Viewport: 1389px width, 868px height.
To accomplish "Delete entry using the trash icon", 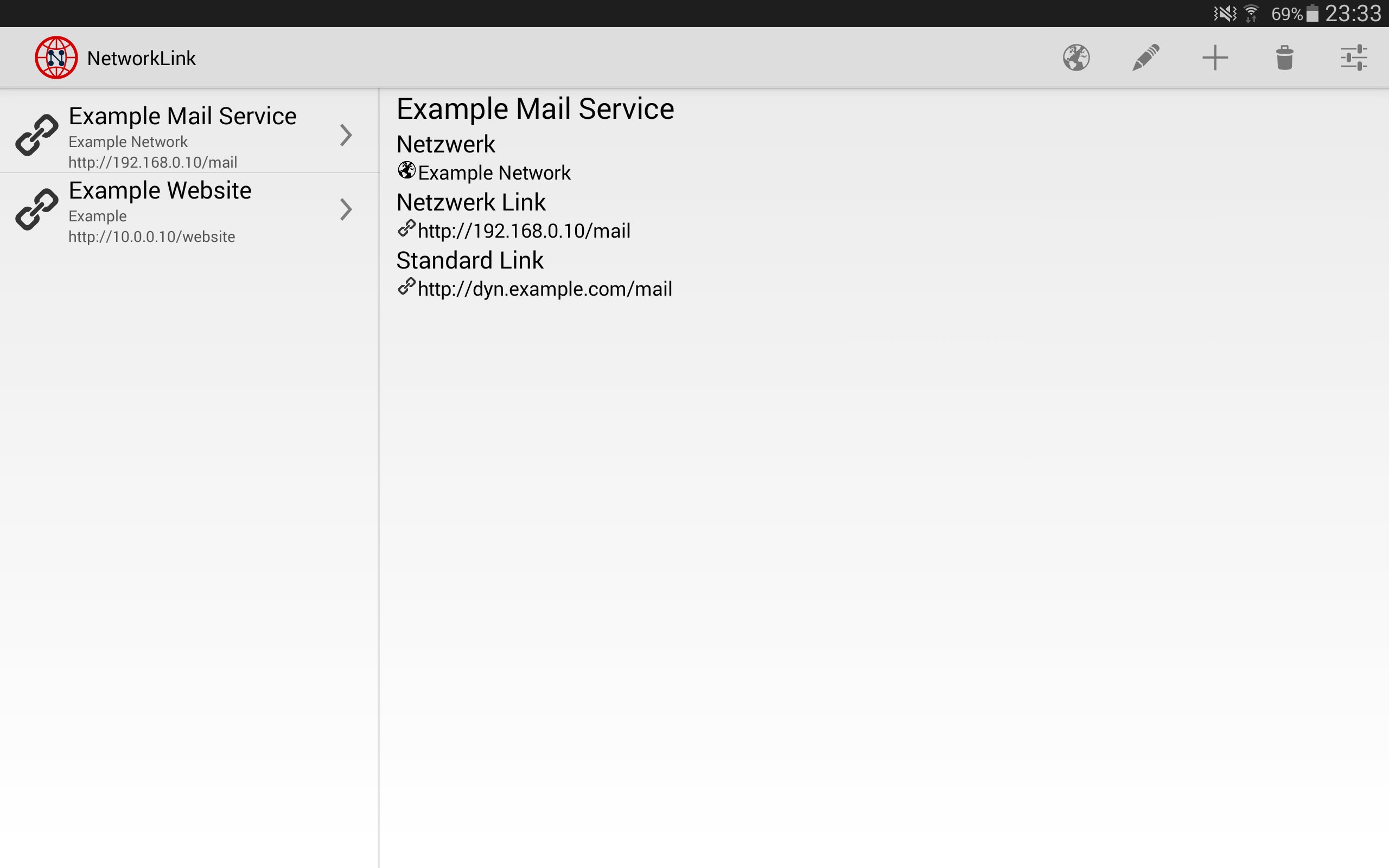I will 1284,58.
